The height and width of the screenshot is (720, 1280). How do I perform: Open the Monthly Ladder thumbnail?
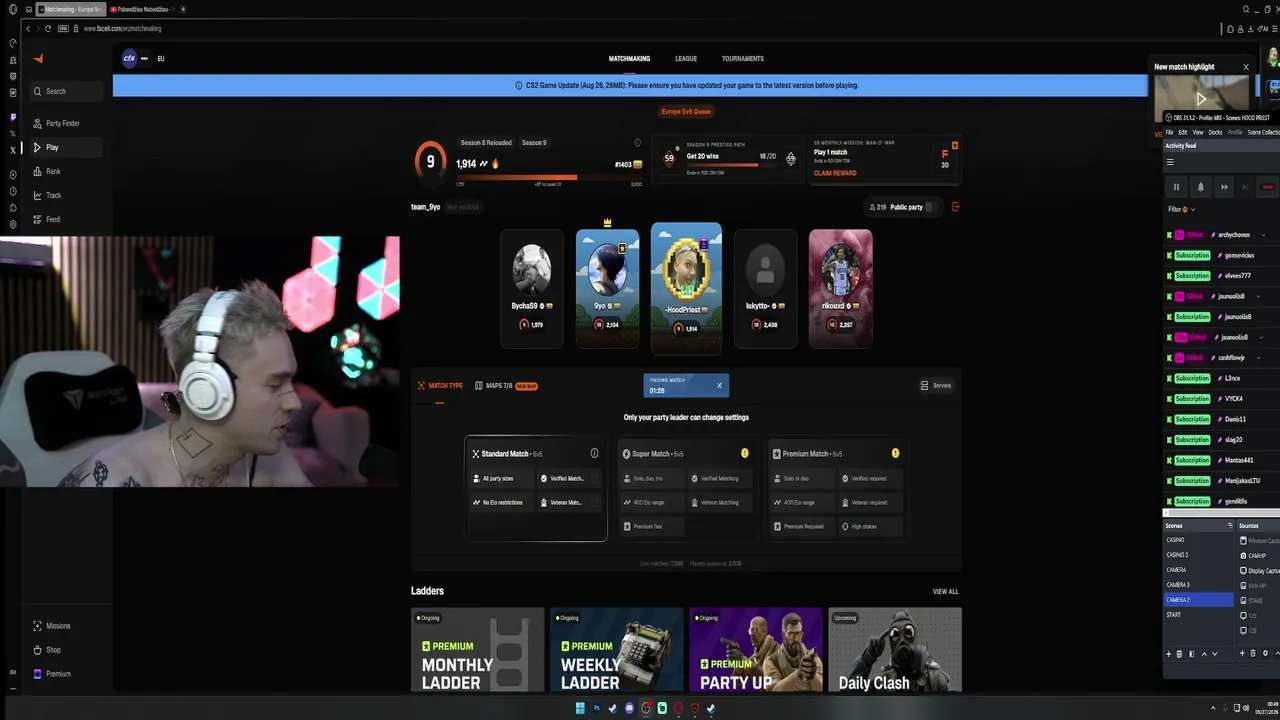point(477,650)
